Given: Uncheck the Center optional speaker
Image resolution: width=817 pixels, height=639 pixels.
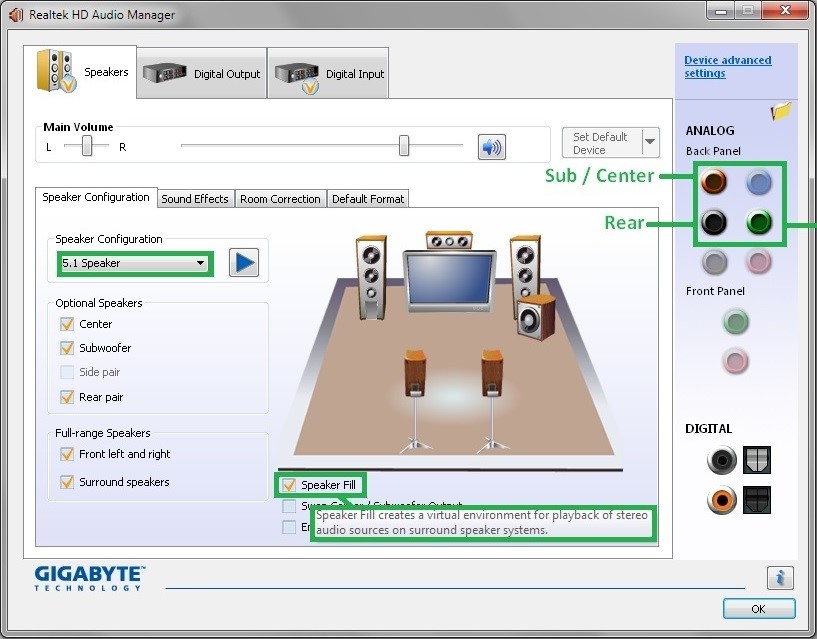Looking at the screenshot, I should (x=67, y=324).
